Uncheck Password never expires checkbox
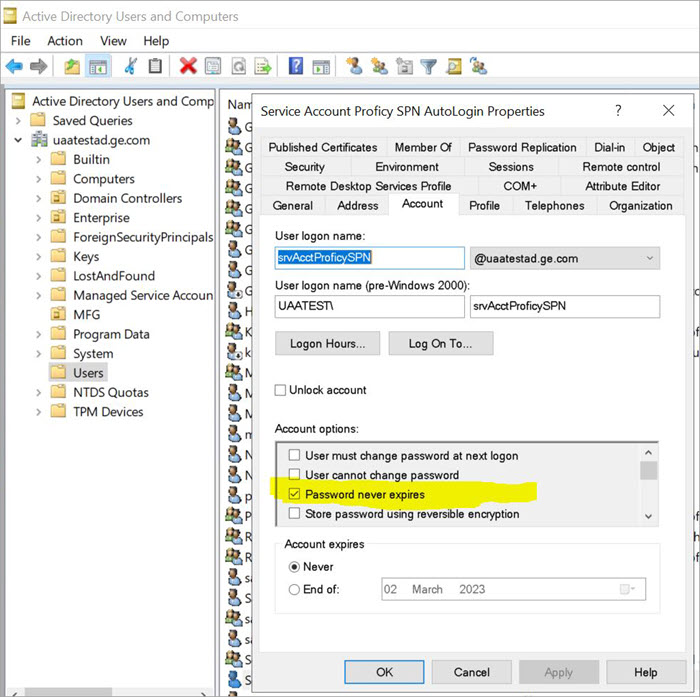Viewport: 700px width, 697px height. point(294,494)
